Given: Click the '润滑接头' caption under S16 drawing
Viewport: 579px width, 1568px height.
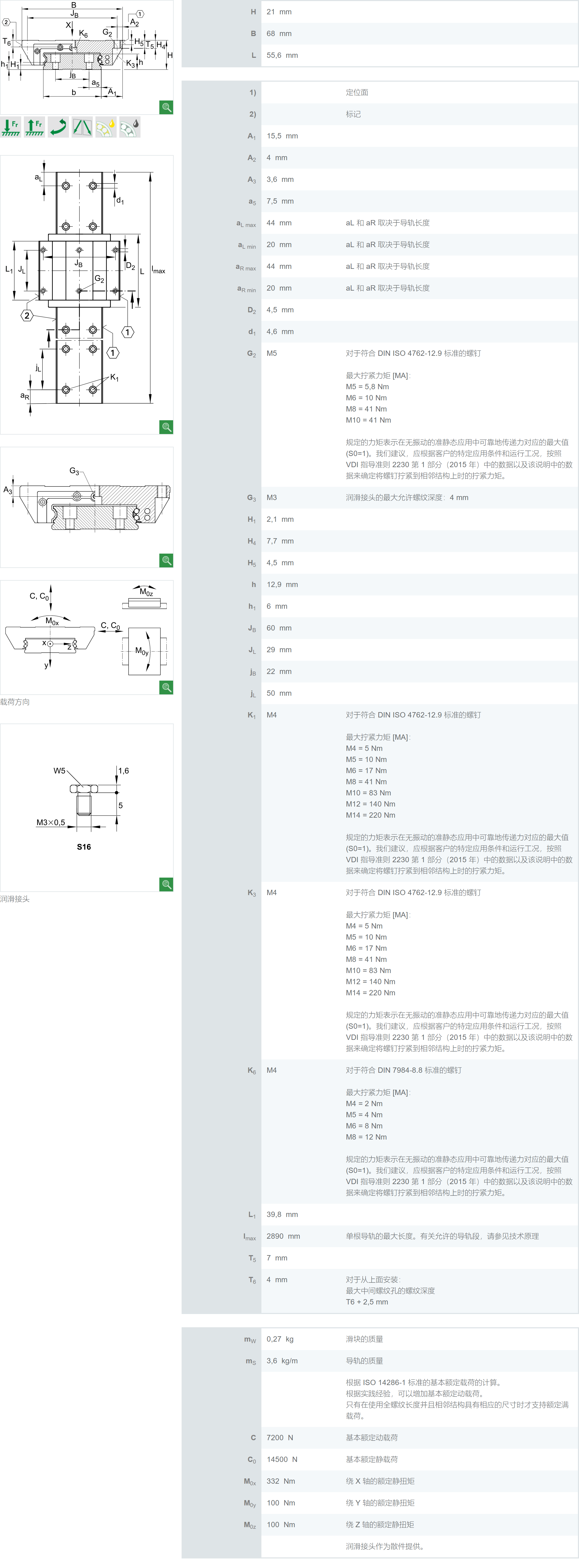Looking at the screenshot, I should pos(15,899).
